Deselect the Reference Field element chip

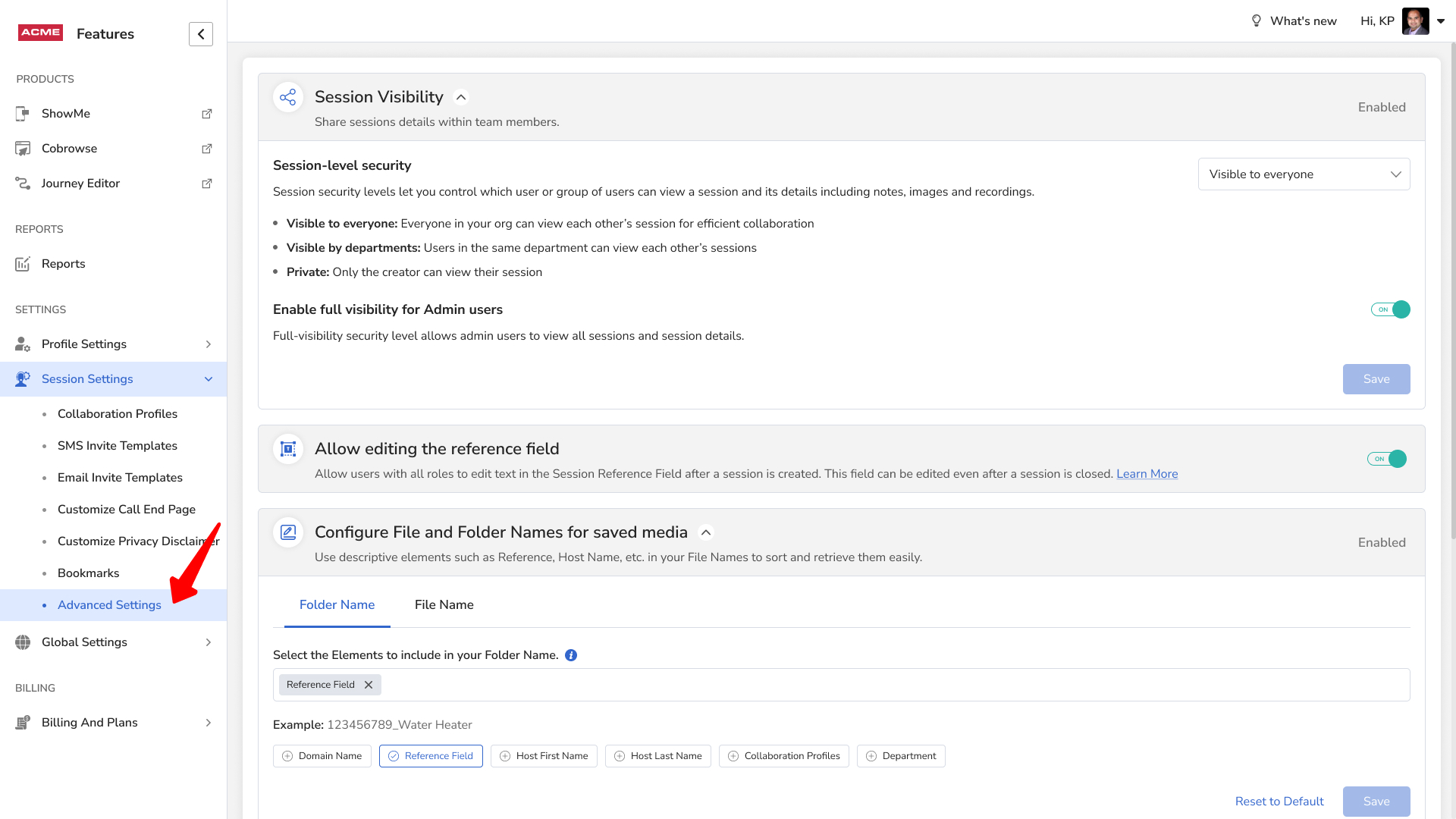(431, 756)
